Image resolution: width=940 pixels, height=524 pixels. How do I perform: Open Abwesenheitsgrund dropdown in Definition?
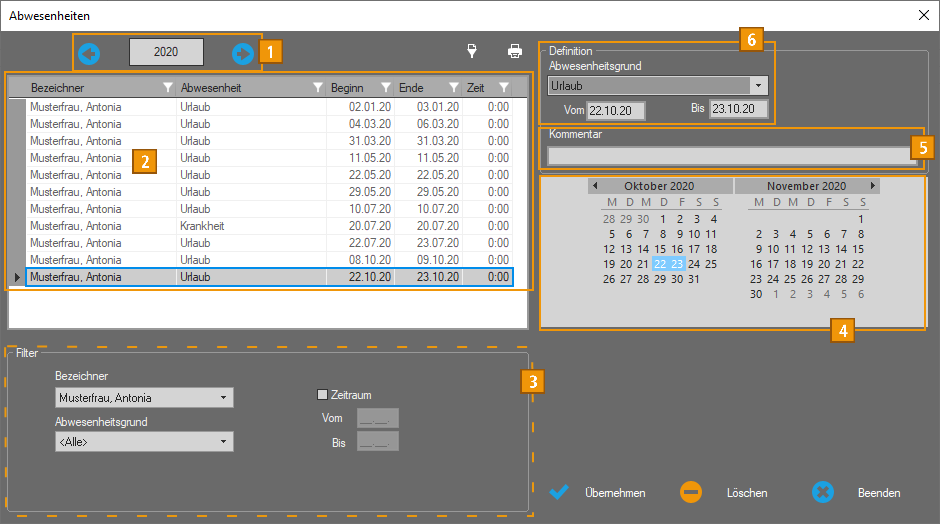758,86
